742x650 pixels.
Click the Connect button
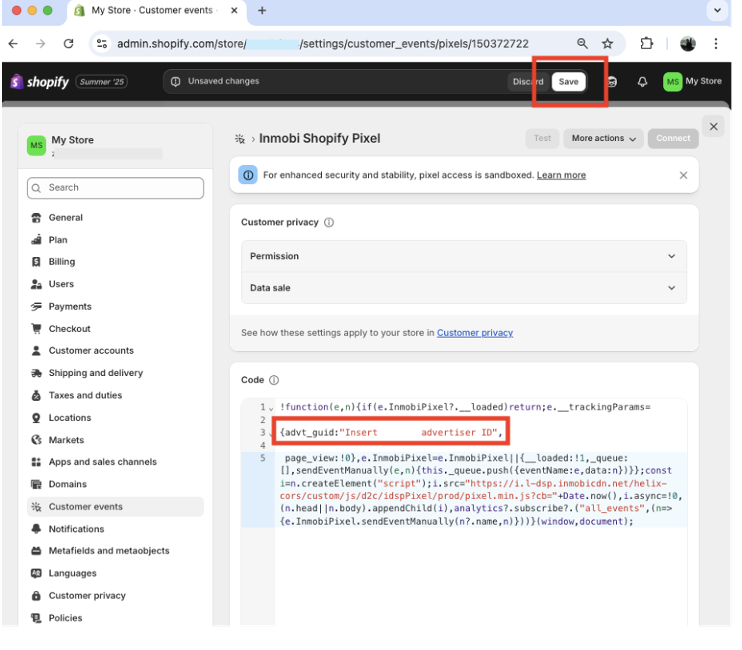pyautogui.click(x=673, y=139)
